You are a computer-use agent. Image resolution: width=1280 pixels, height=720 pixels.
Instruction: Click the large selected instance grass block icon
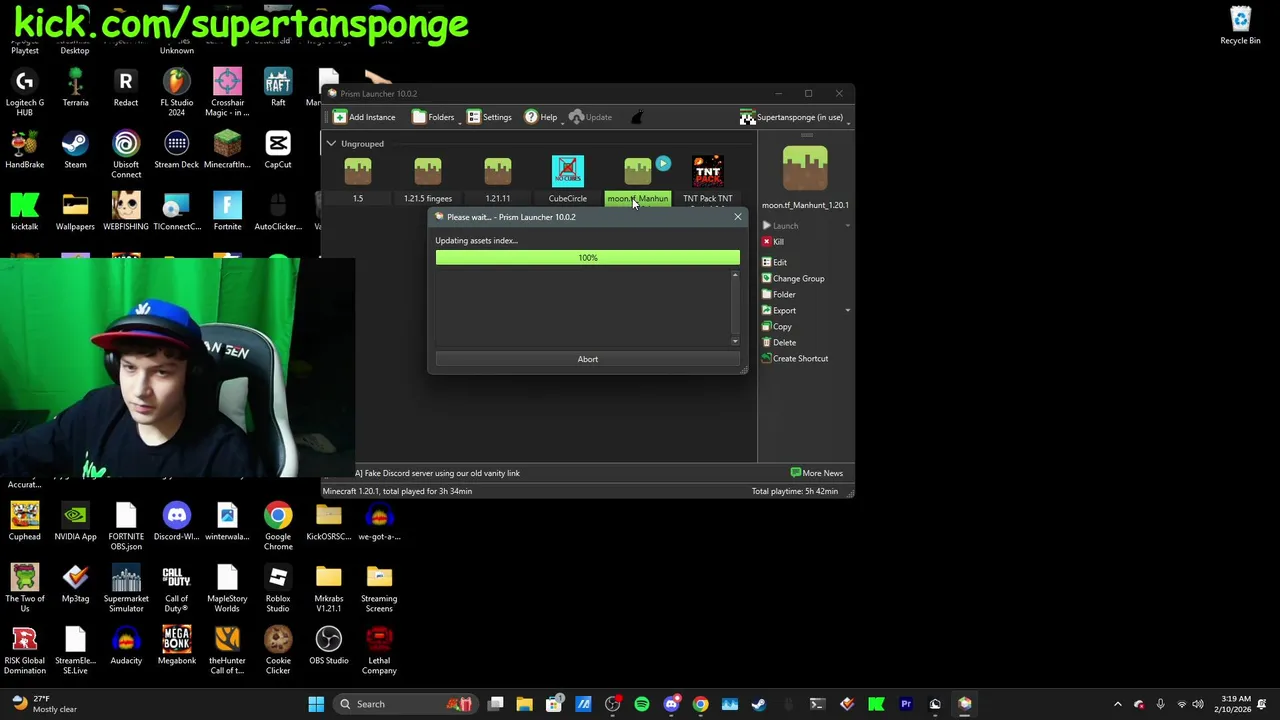(805, 168)
